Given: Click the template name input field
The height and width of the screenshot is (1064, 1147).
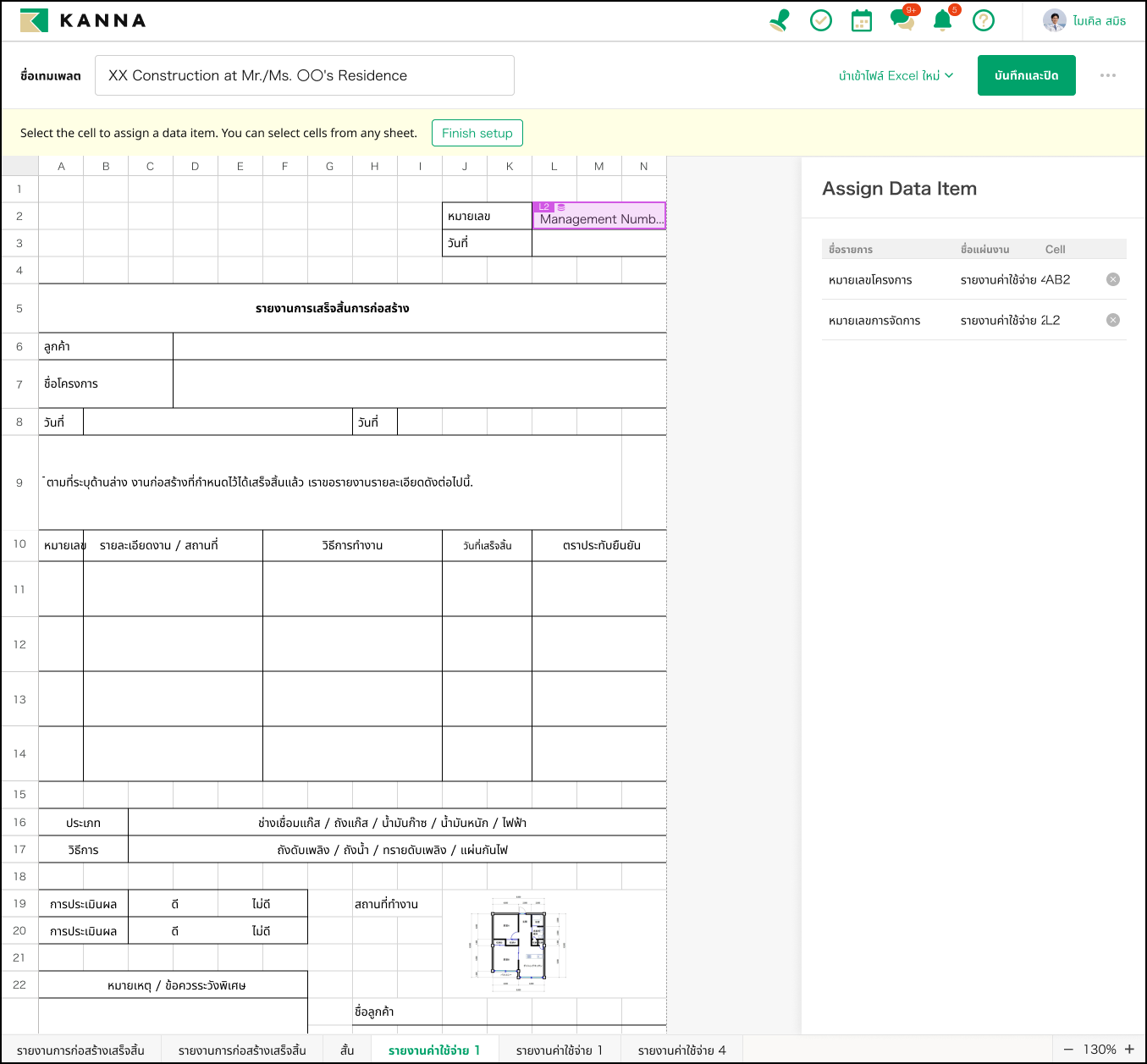Looking at the screenshot, I should [304, 75].
